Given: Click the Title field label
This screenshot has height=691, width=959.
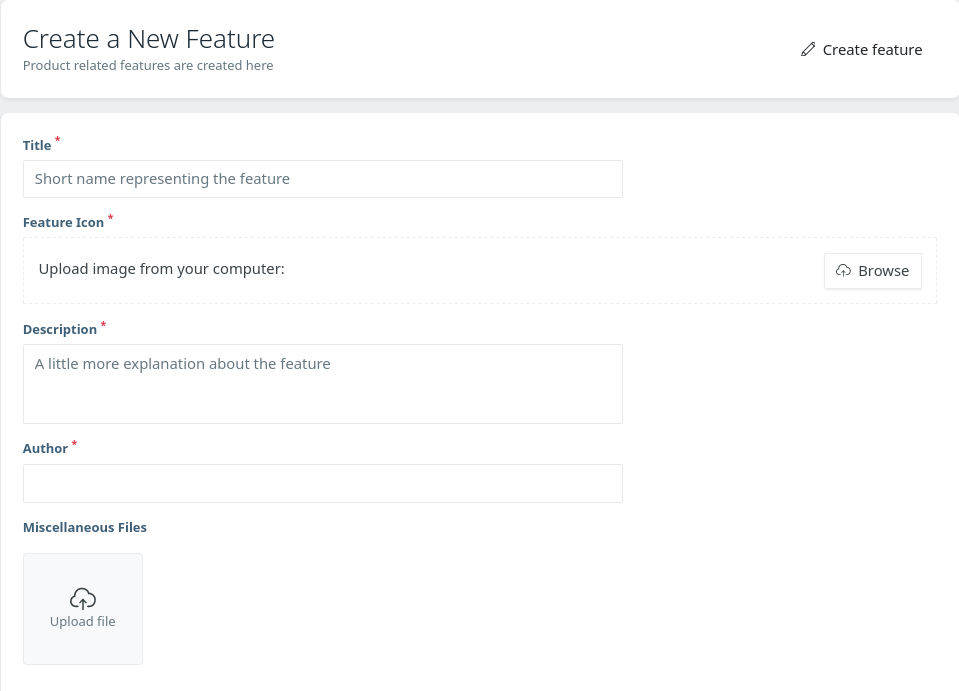Looking at the screenshot, I should tap(37, 146).
